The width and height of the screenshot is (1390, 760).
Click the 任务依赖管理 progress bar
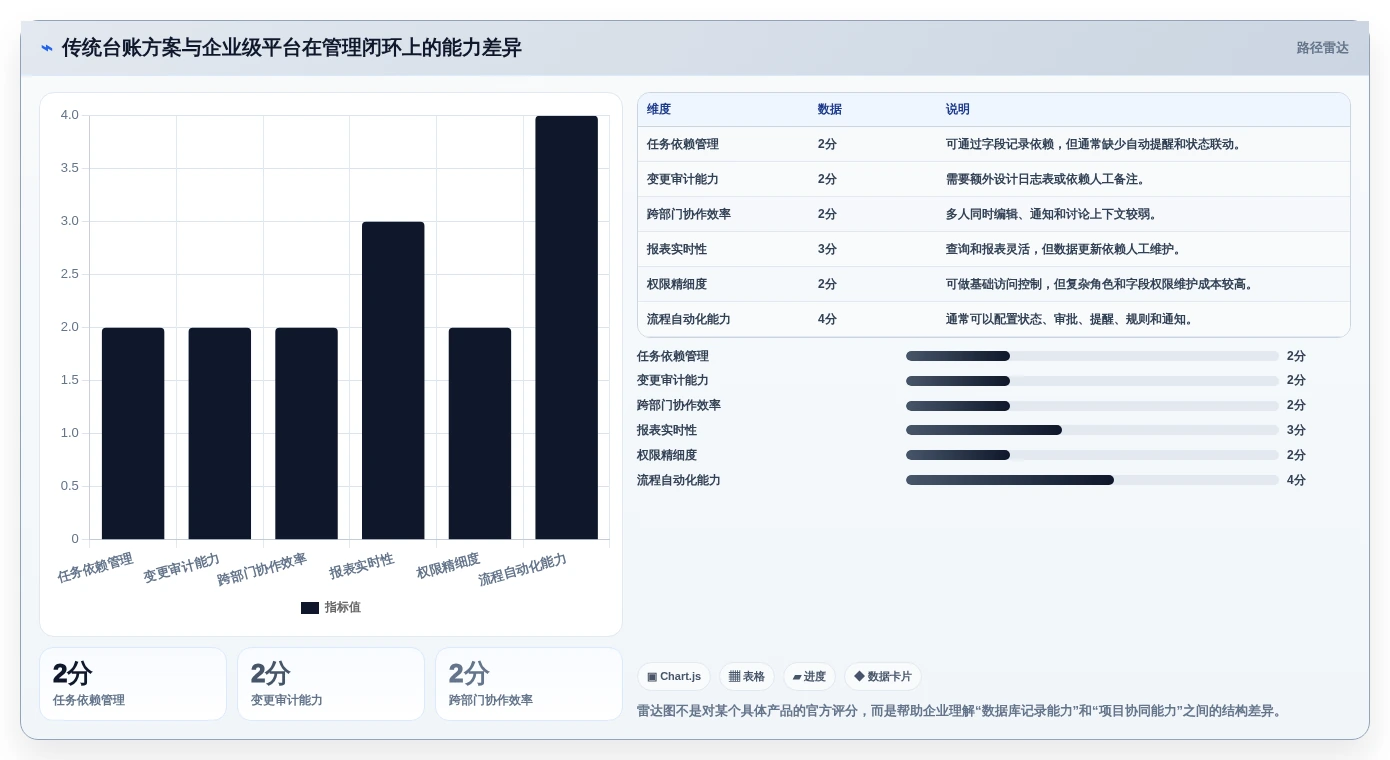click(1092, 356)
